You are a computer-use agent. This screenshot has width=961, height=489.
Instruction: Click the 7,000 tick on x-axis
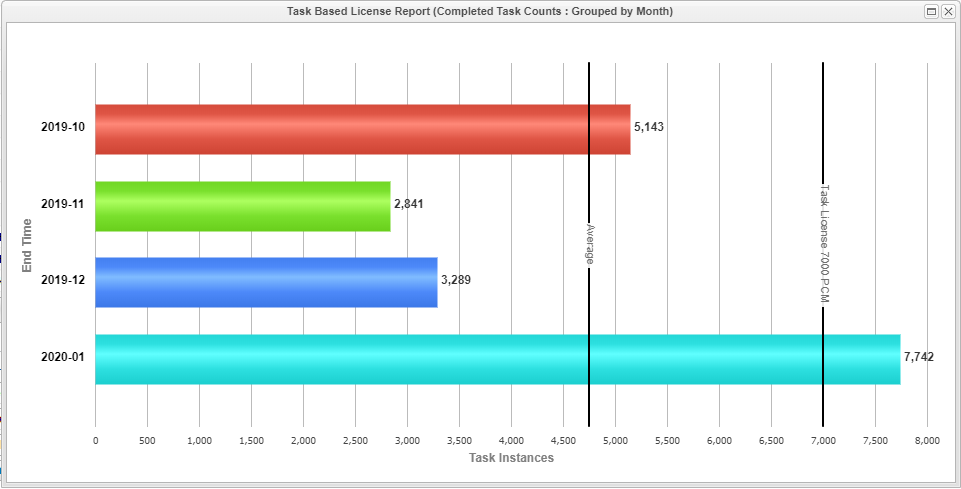coord(823,440)
